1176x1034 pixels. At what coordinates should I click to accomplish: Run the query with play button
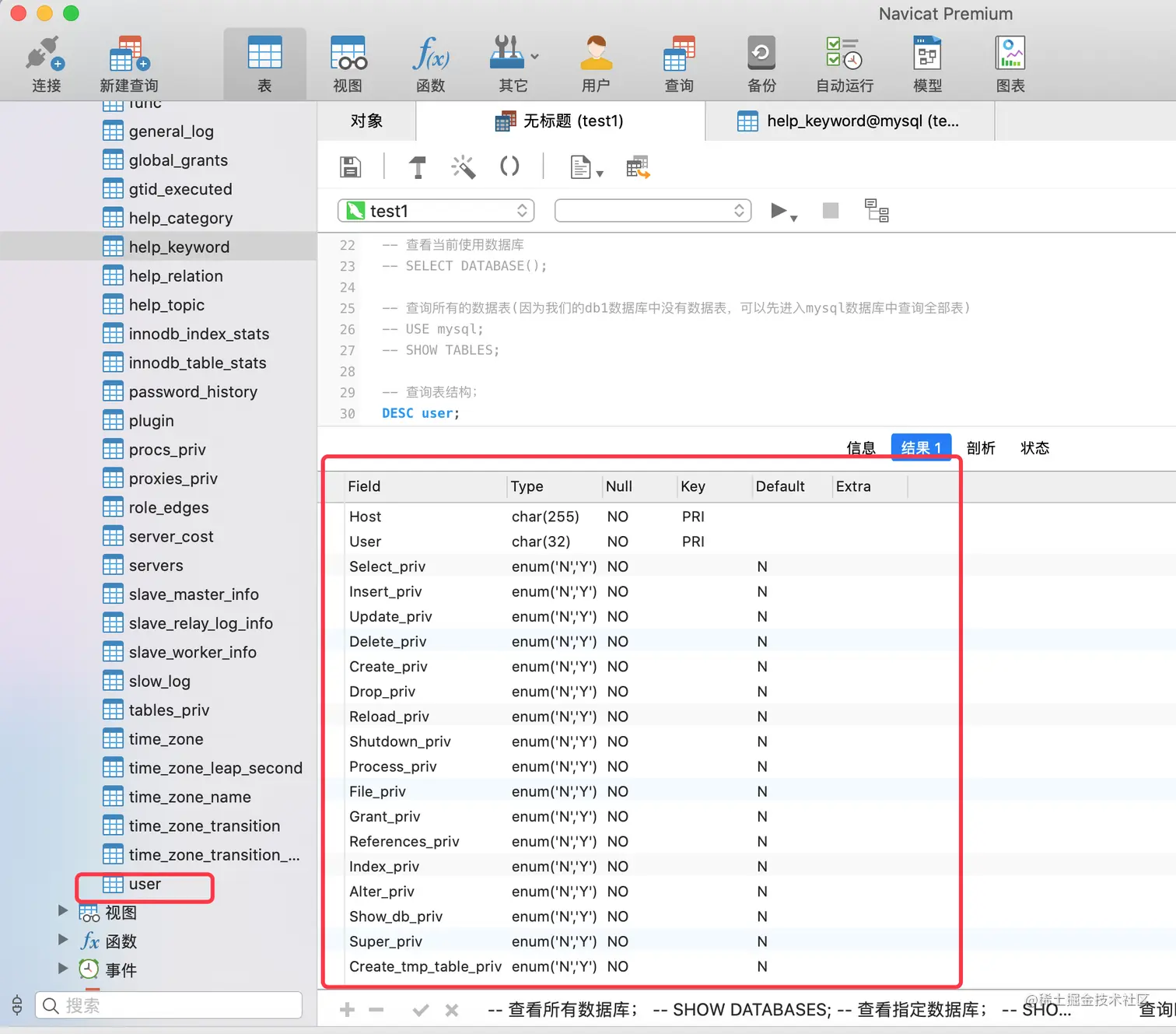pos(779,210)
